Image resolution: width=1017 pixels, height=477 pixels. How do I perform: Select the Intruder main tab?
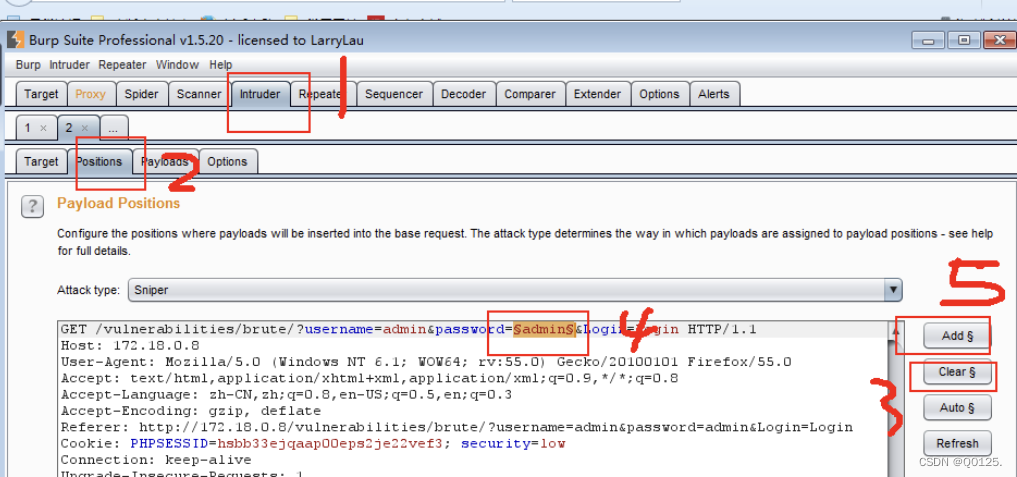(x=260, y=94)
